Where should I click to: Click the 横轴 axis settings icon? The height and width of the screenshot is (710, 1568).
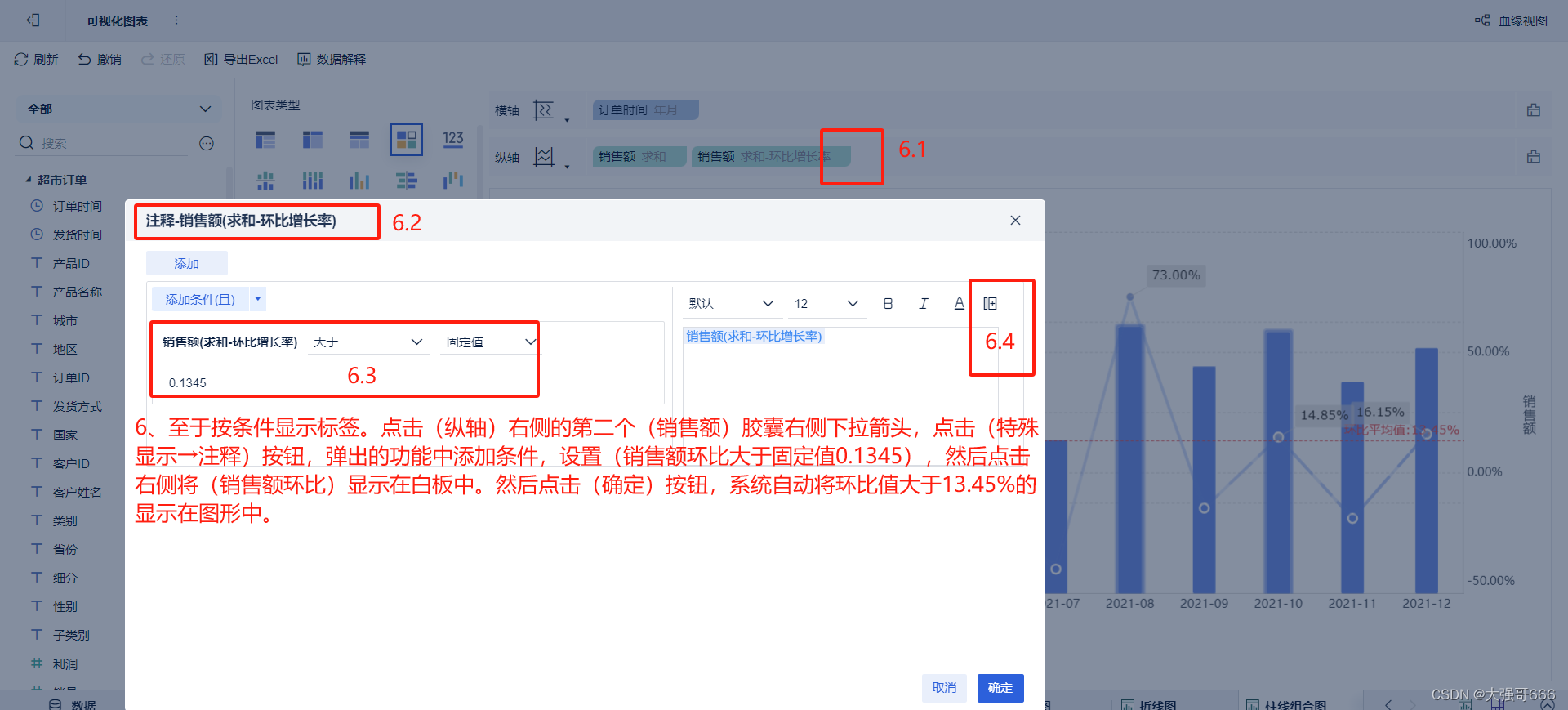(544, 110)
